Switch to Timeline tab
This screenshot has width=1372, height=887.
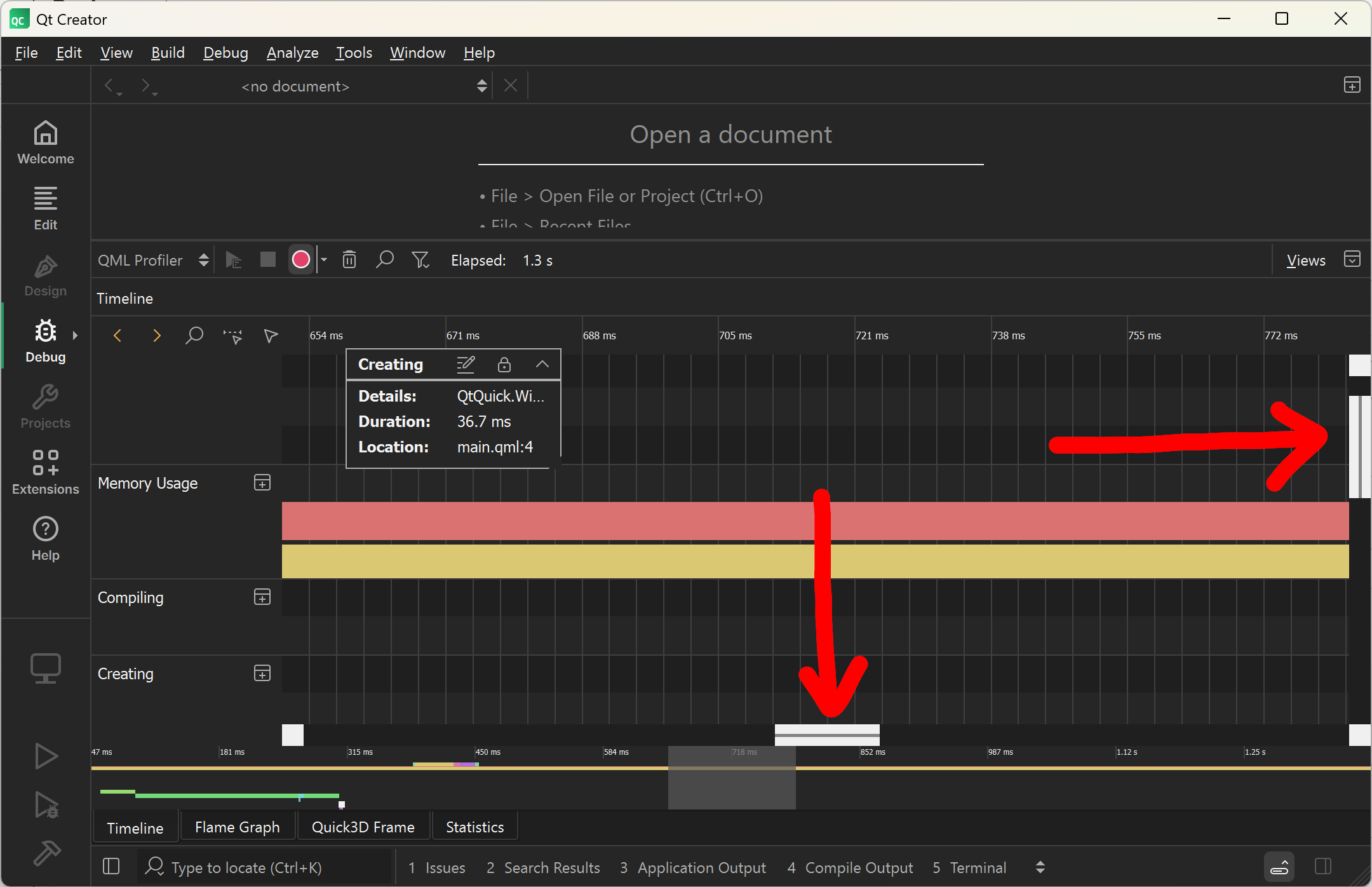(135, 827)
